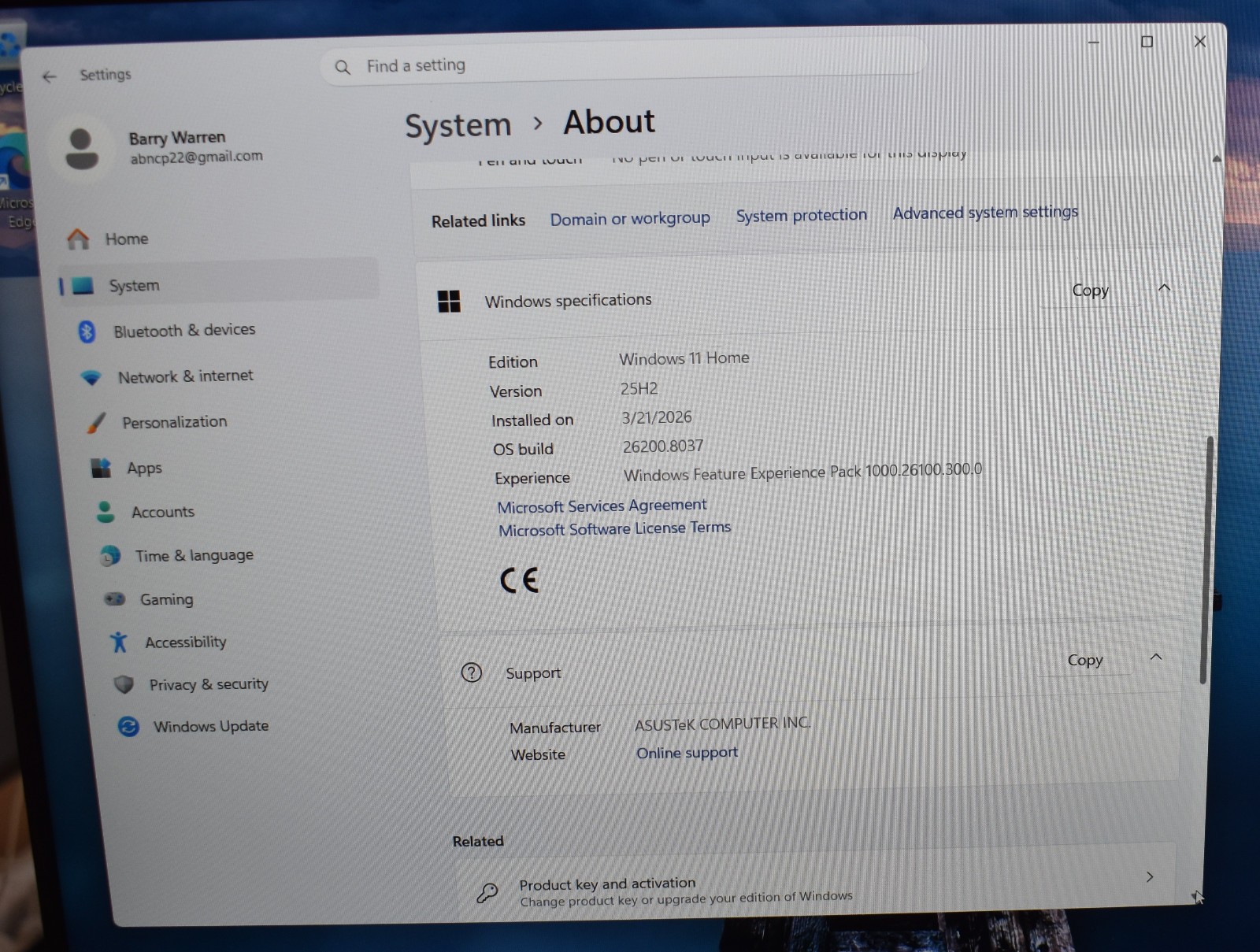Open the Home page via house icon
1260x952 pixels.
pyautogui.click(x=78, y=239)
